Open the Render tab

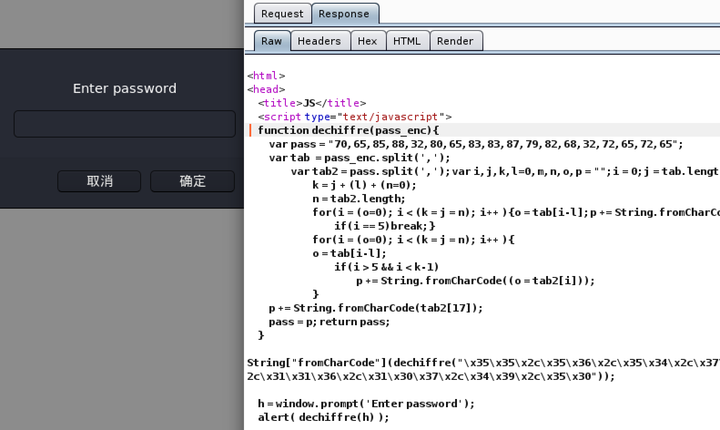tap(456, 41)
